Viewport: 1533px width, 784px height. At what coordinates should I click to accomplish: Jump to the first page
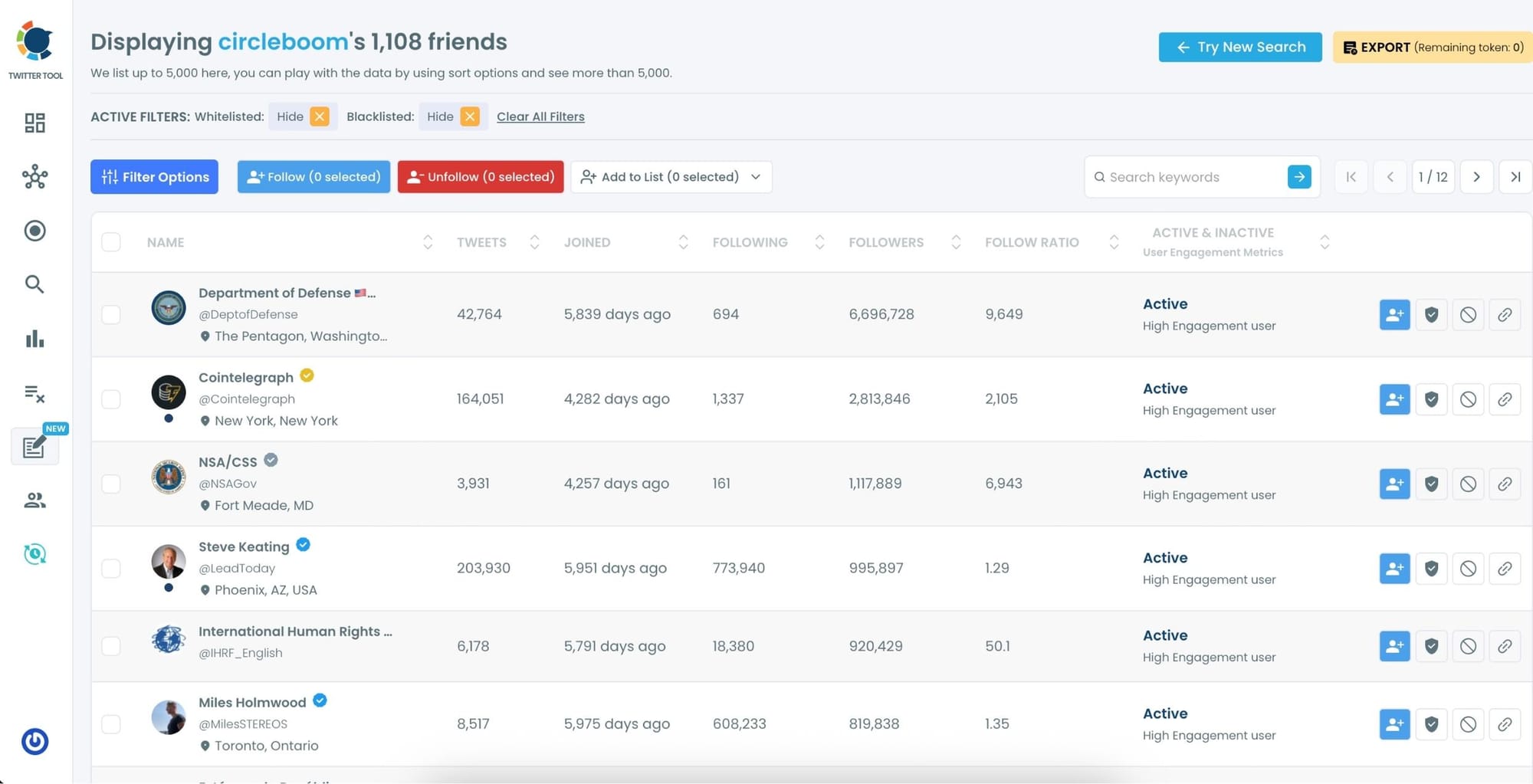1351,177
